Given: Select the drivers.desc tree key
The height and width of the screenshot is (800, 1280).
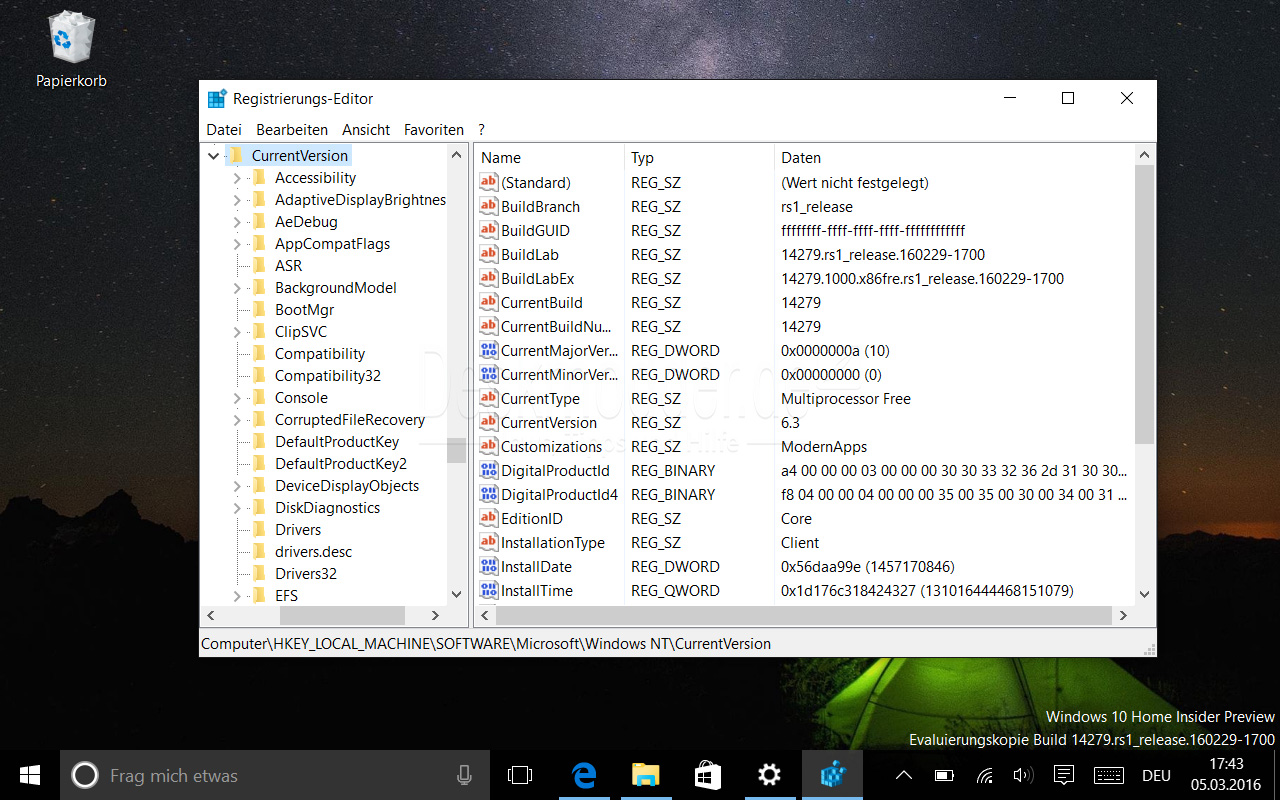Looking at the screenshot, I should 313,551.
